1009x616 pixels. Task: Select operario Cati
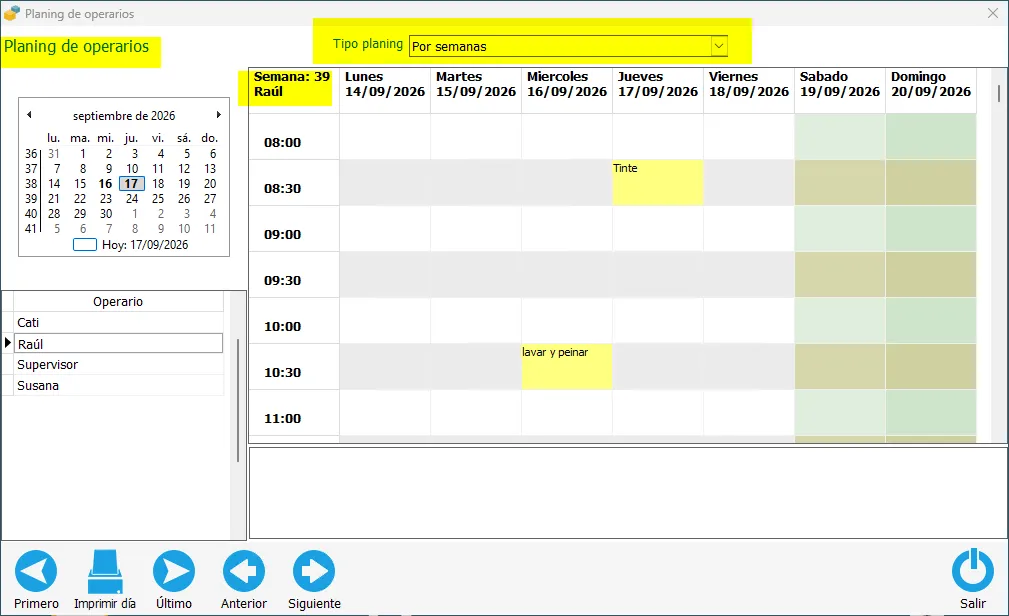pos(118,322)
